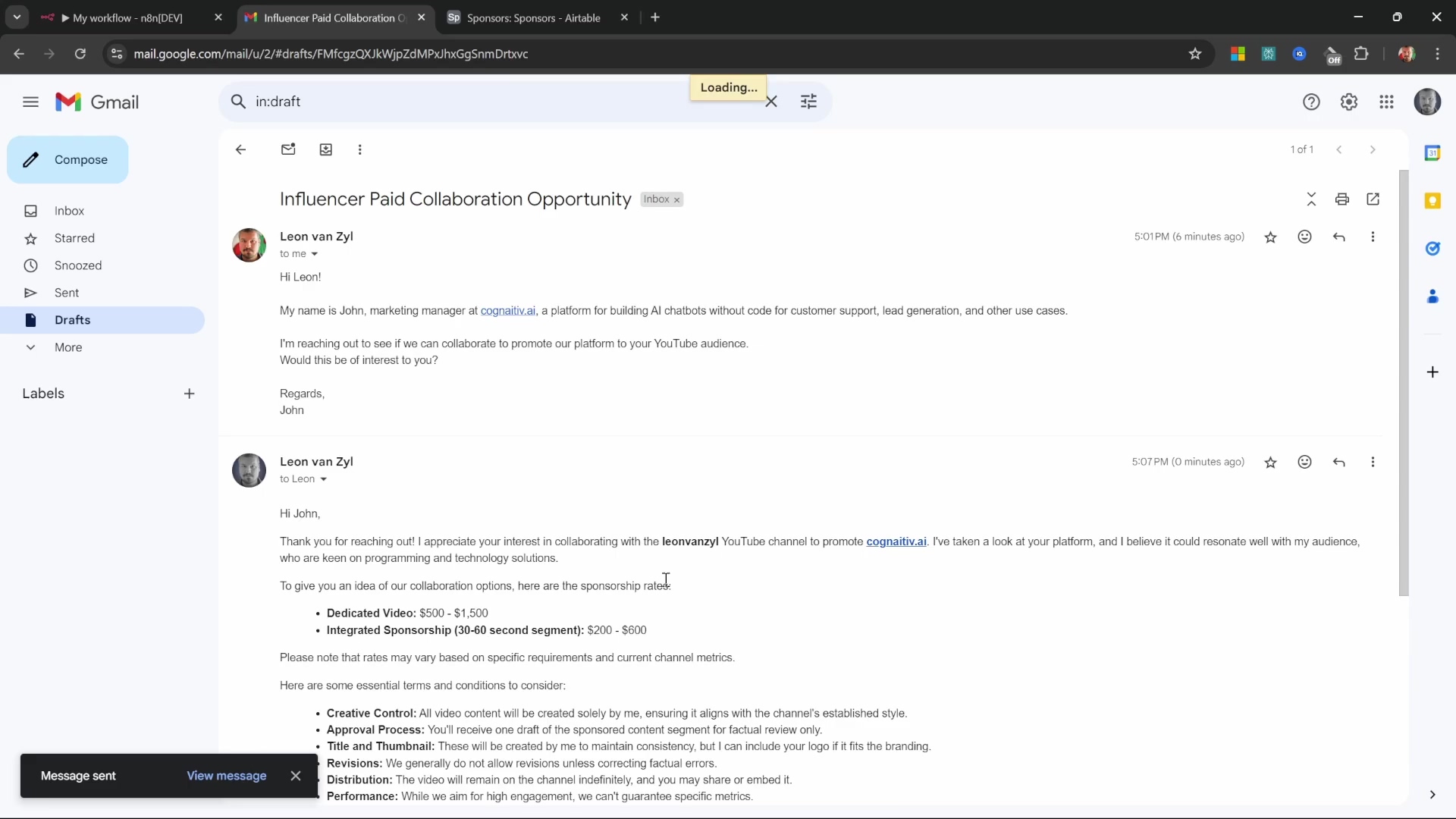Click the Mark as unread icon
Screen dimensions: 1456x819
[288, 149]
